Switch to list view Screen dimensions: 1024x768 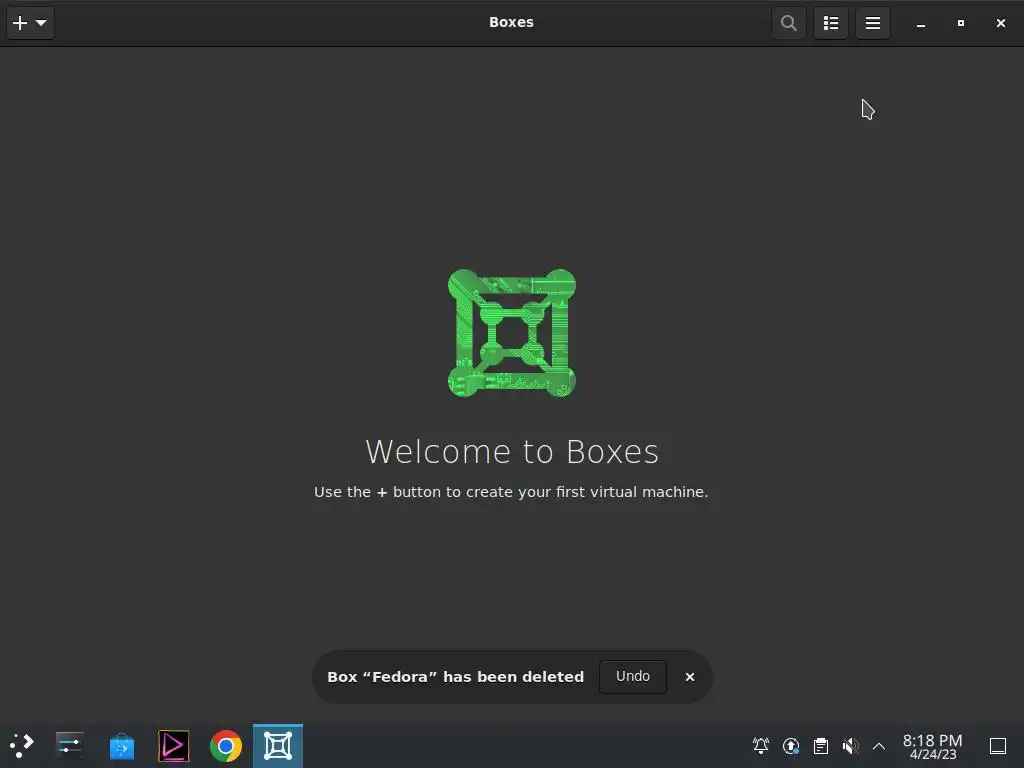point(831,24)
